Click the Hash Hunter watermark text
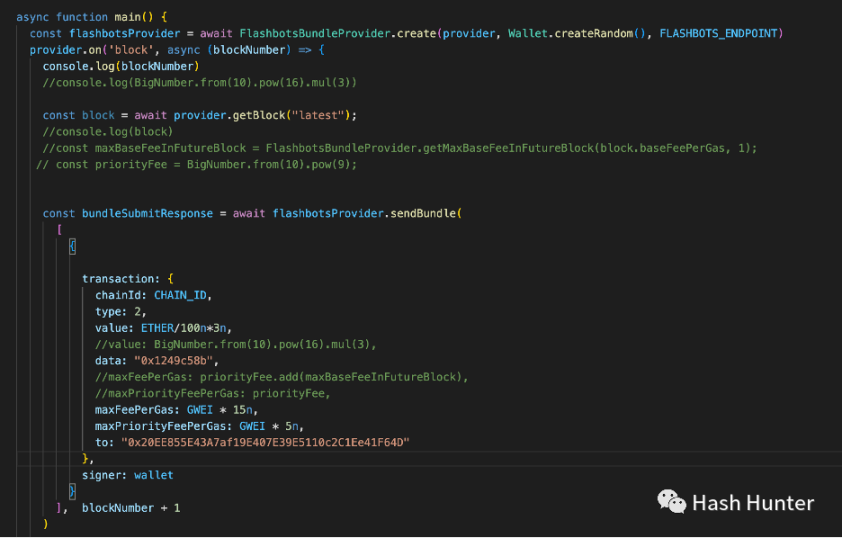The width and height of the screenshot is (842, 538). (x=753, y=503)
